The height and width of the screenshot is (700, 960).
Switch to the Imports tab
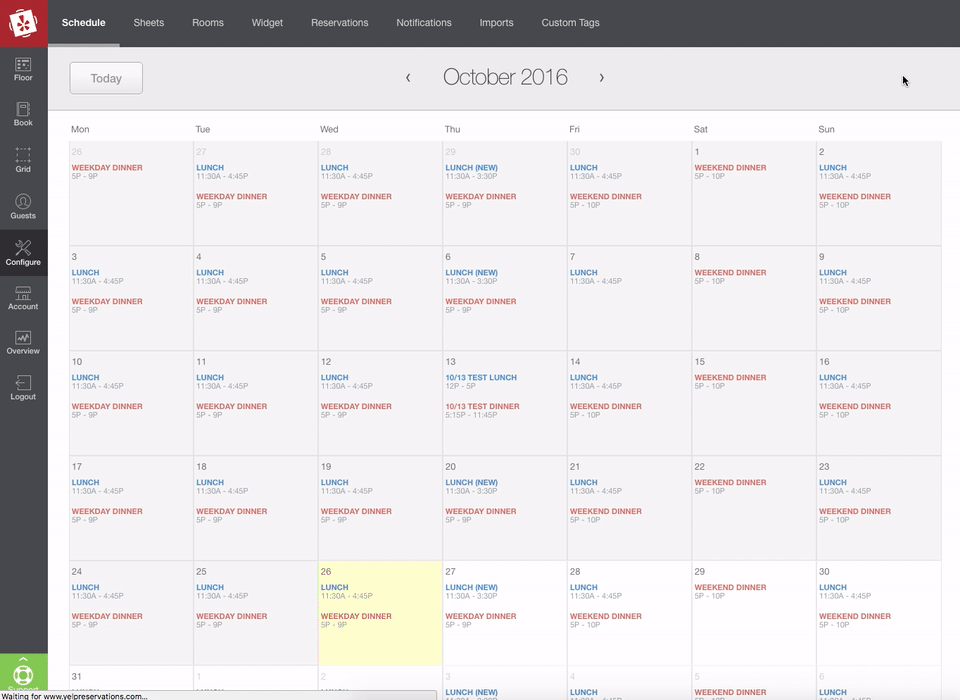click(x=497, y=23)
